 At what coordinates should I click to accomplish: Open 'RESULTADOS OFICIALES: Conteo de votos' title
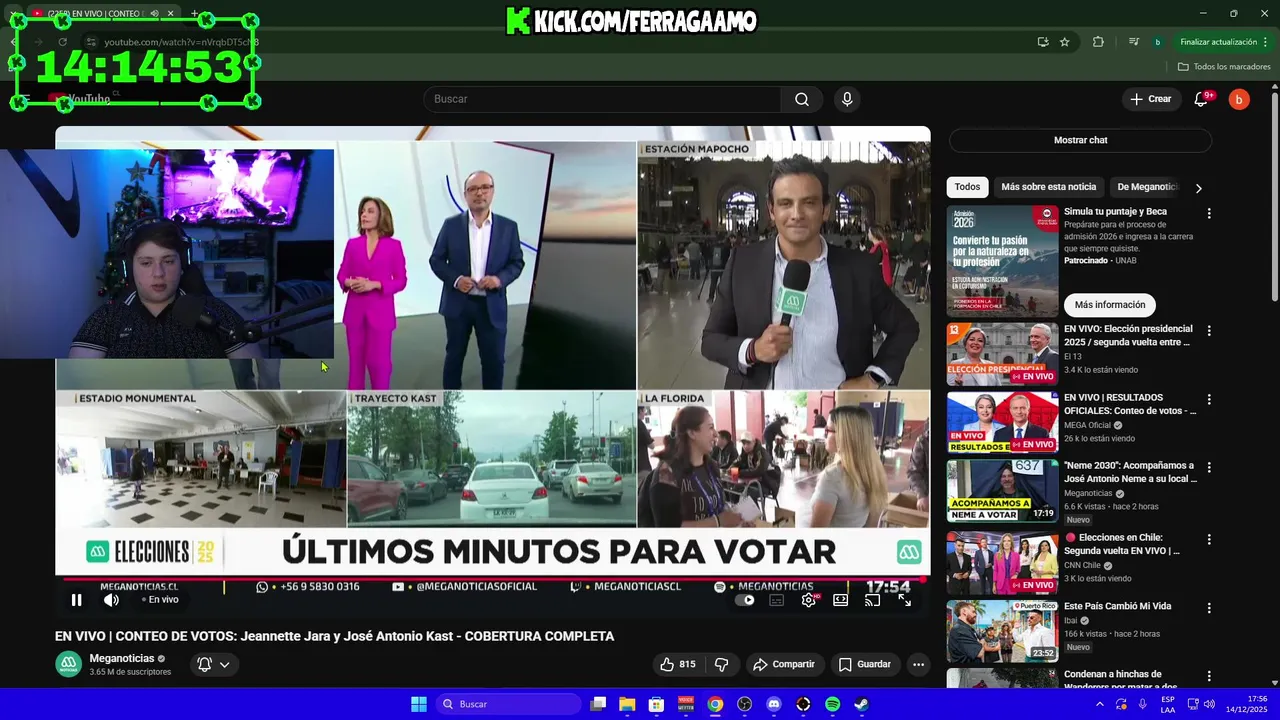point(1130,404)
